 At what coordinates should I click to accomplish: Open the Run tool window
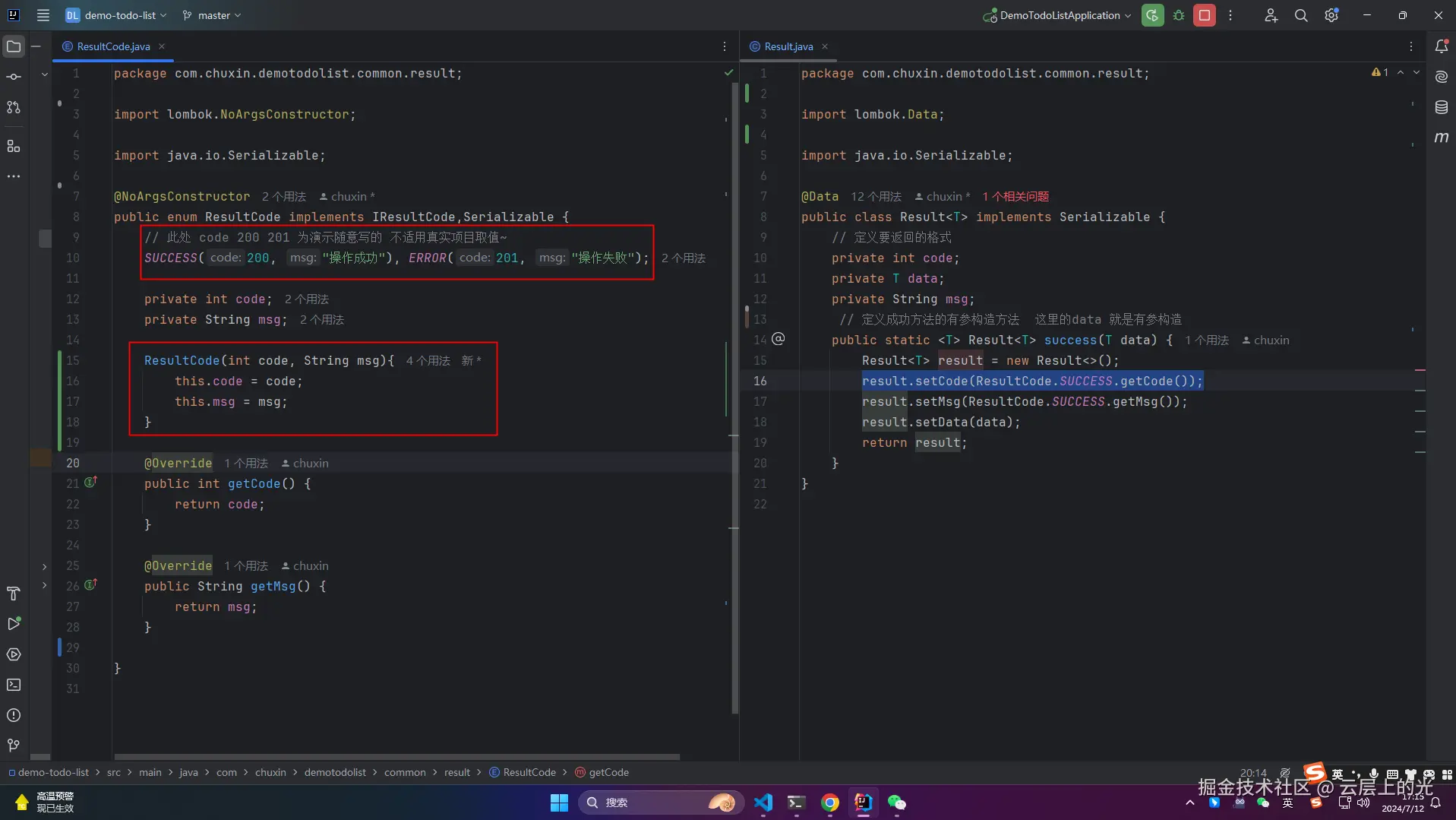pos(14,624)
